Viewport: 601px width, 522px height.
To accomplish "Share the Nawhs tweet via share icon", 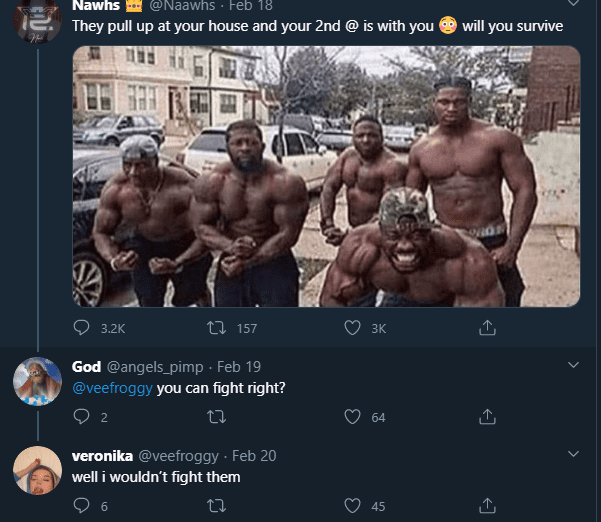I will pyautogui.click(x=487, y=328).
